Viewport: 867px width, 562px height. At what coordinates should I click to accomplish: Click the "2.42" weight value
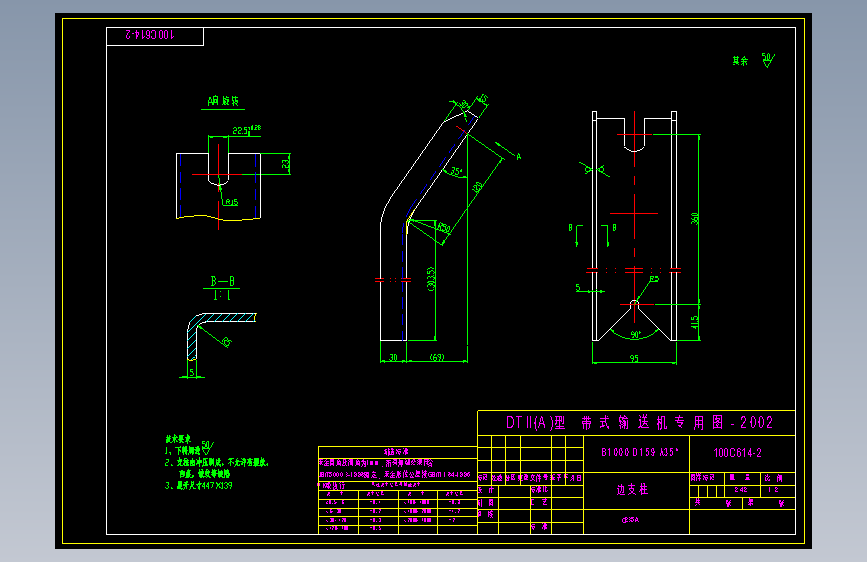(741, 490)
